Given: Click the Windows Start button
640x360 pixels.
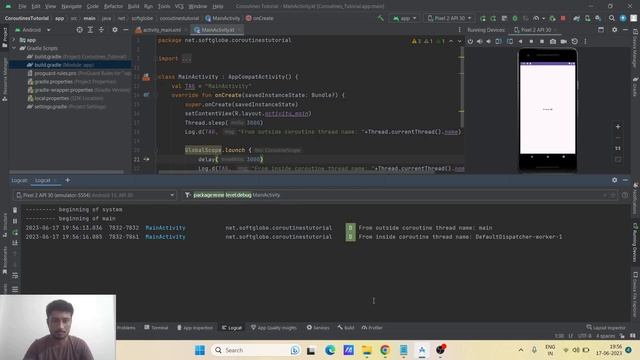Looking at the screenshot, I should tap(200, 350).
